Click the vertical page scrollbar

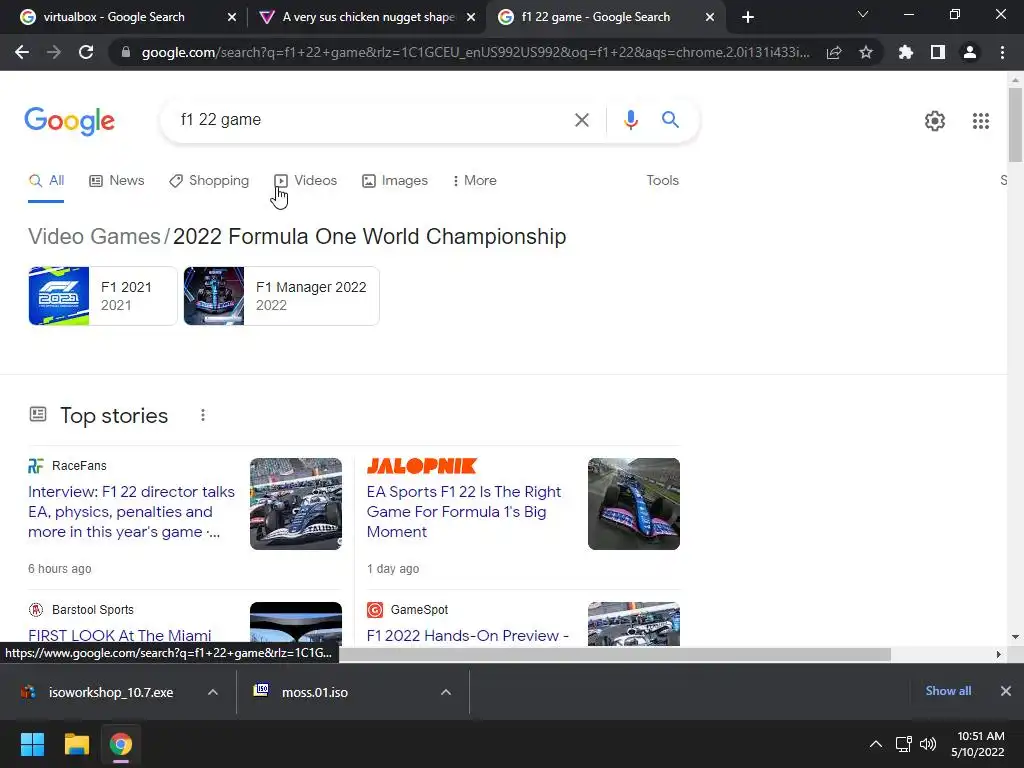pos(1015,125)
